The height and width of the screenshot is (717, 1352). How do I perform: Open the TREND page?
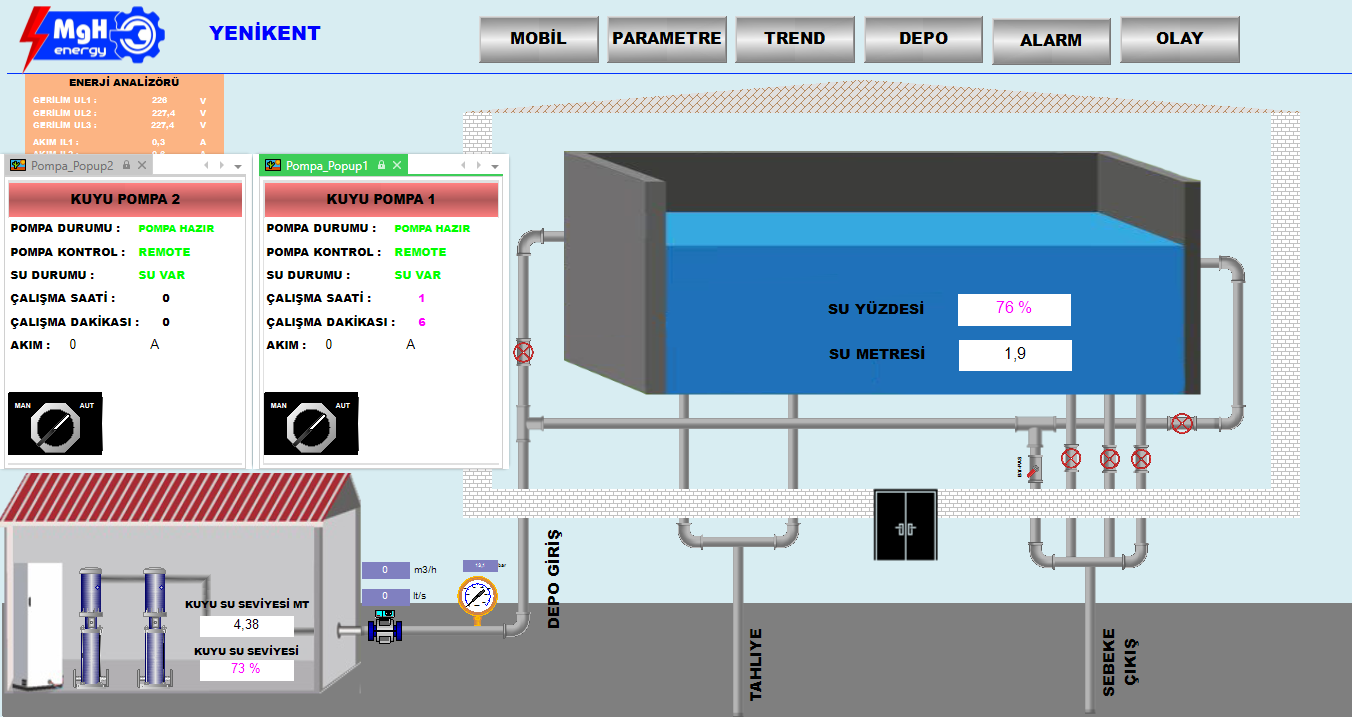795,39
